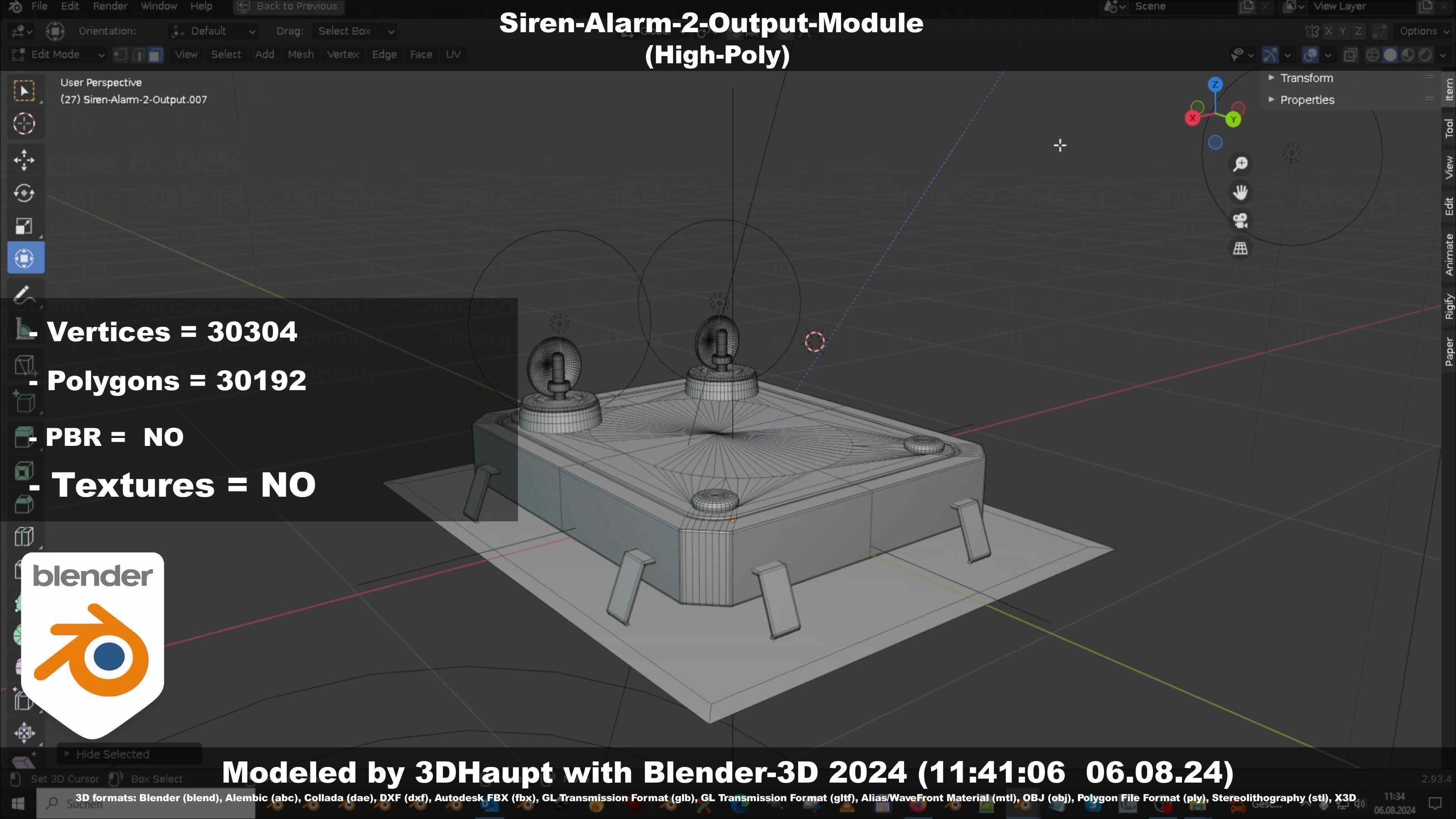Viewport: 1456px width, 819px height.
Task: Open Windows notification center icon
Action: click(1434, 803)
